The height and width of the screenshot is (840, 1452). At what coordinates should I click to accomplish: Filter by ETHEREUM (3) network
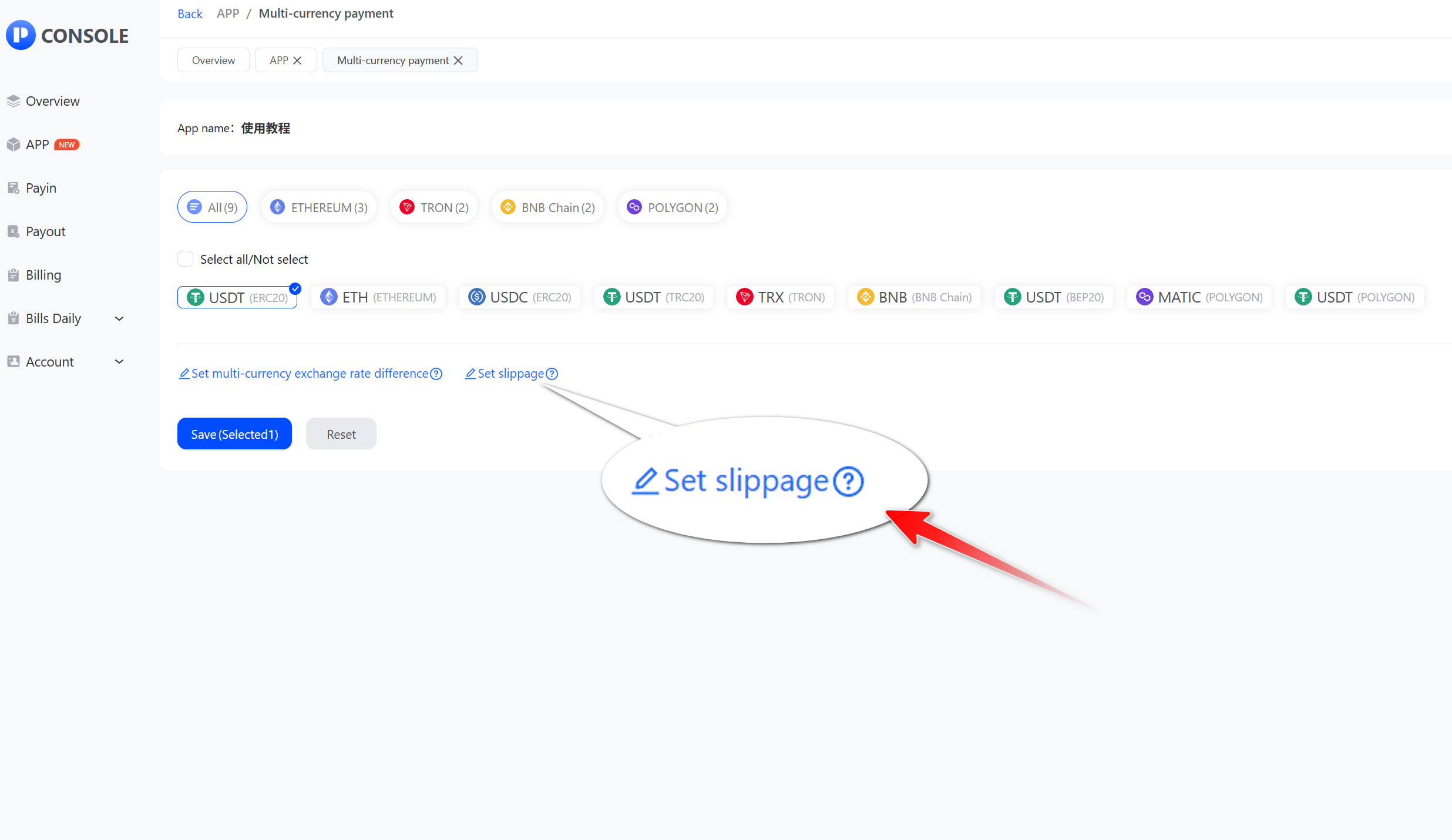pyautogui.click(x=319, y=207)
